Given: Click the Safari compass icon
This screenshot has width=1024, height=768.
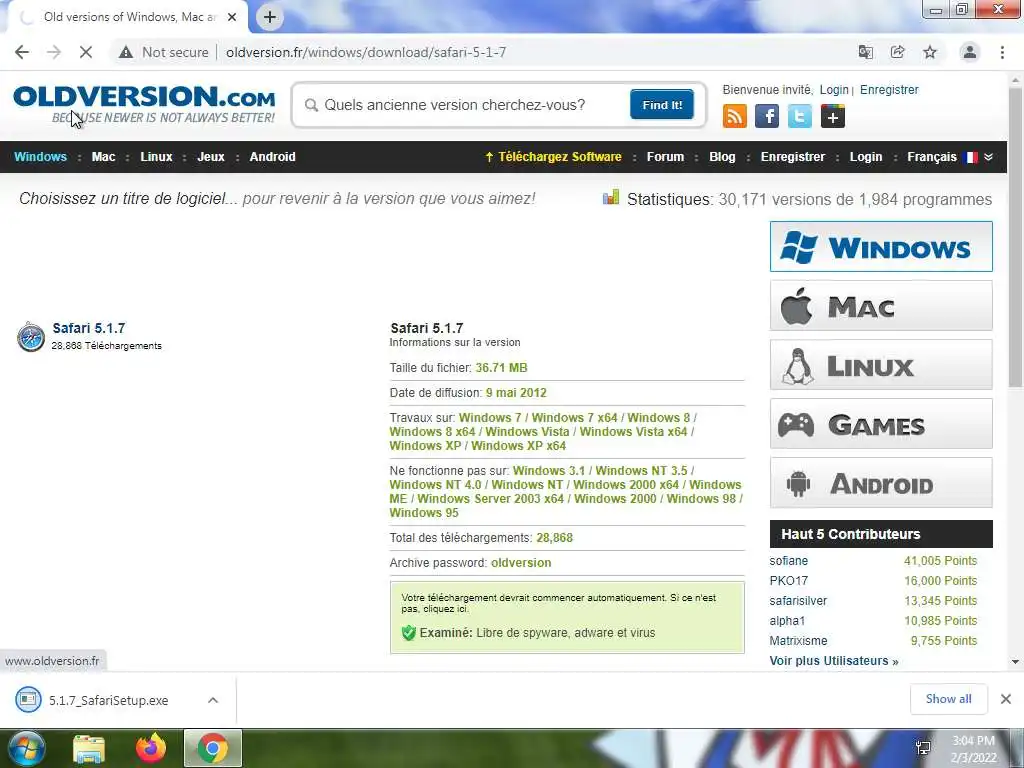Looking at the screenshot, I should [x=31, y=337].
